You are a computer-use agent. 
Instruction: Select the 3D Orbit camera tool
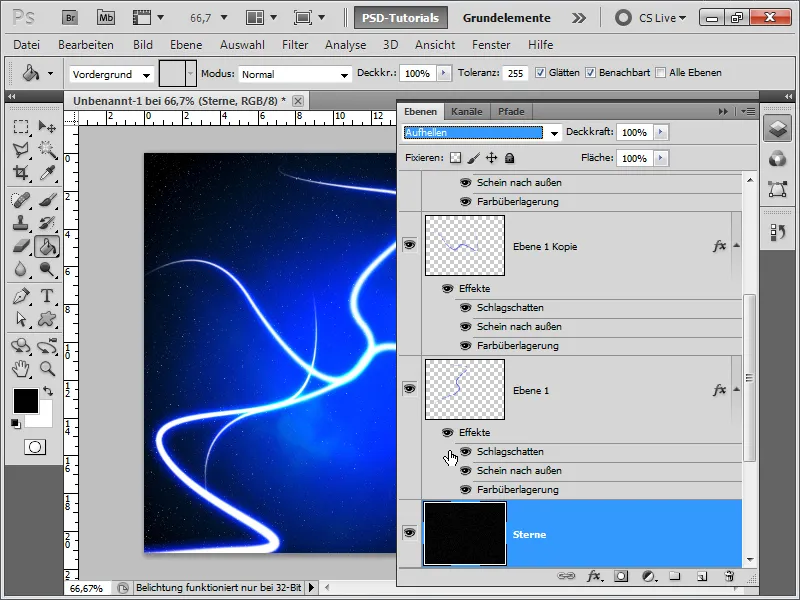pos(47,346)
